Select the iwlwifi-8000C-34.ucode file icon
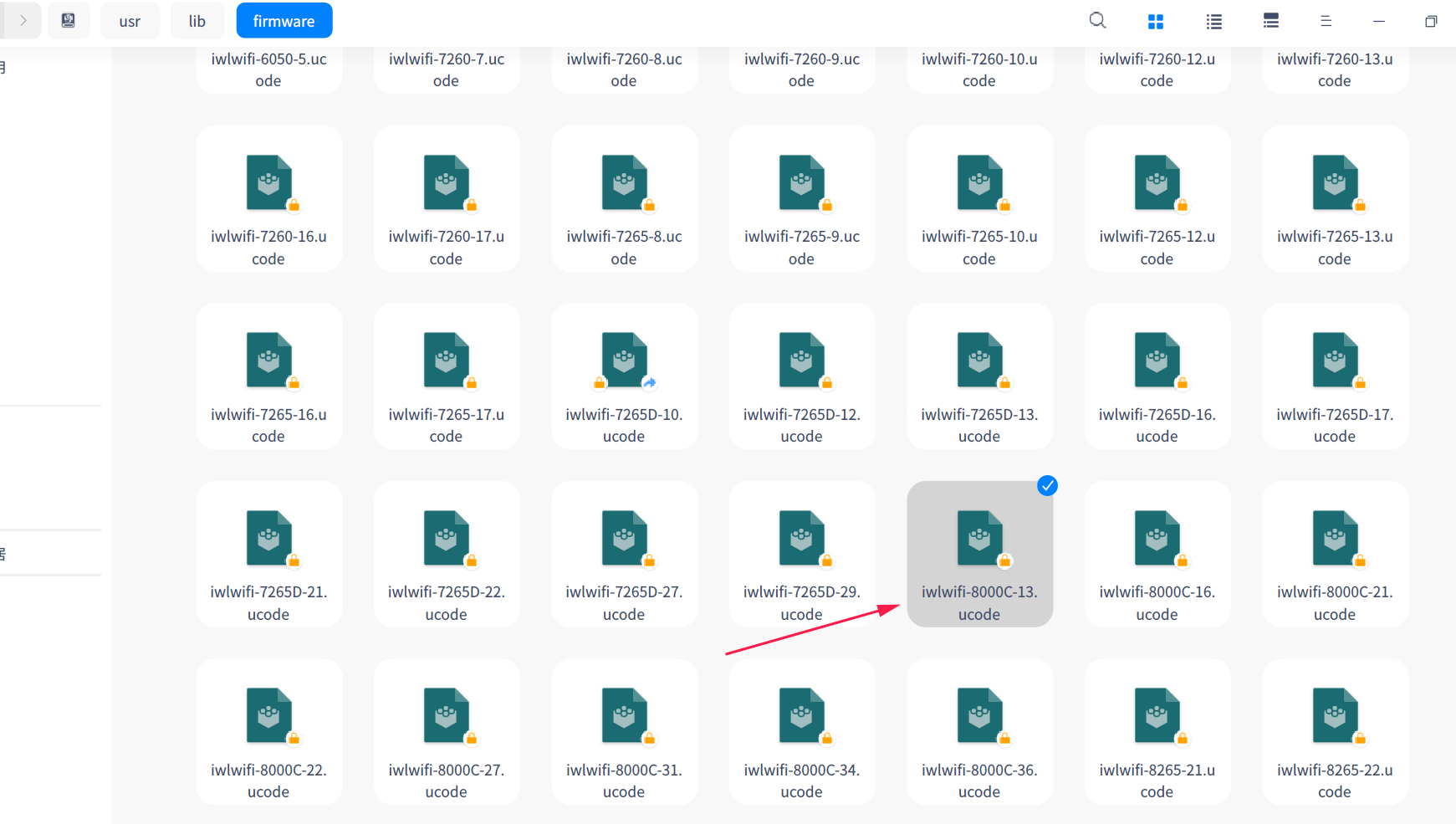This screenshot has height=824, width=1456. point(801,716)
